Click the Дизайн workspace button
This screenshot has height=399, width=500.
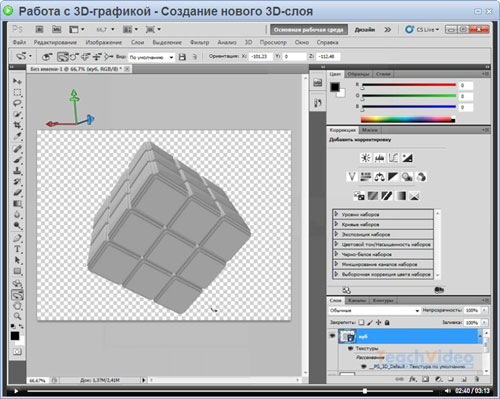tap(365, 30)
